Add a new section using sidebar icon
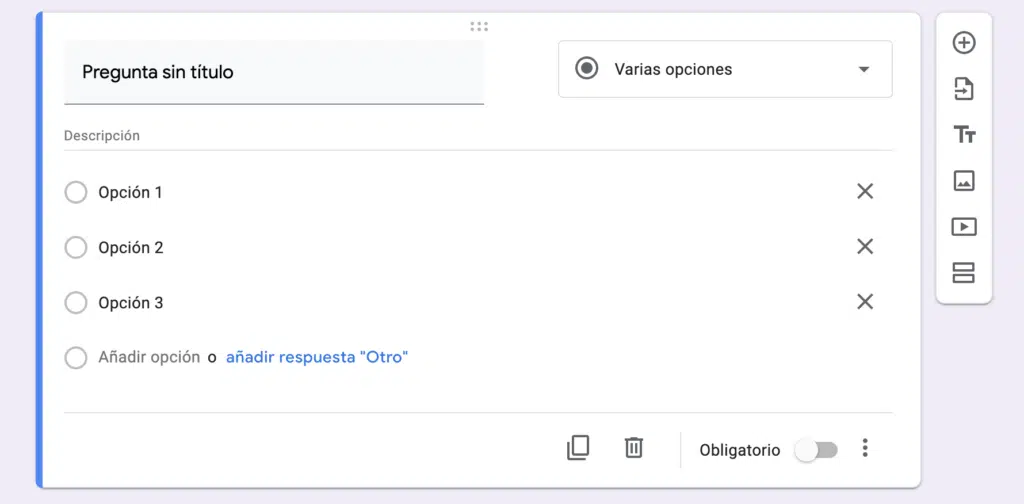Screen dimensions: 1024x504 click(964, 273)
